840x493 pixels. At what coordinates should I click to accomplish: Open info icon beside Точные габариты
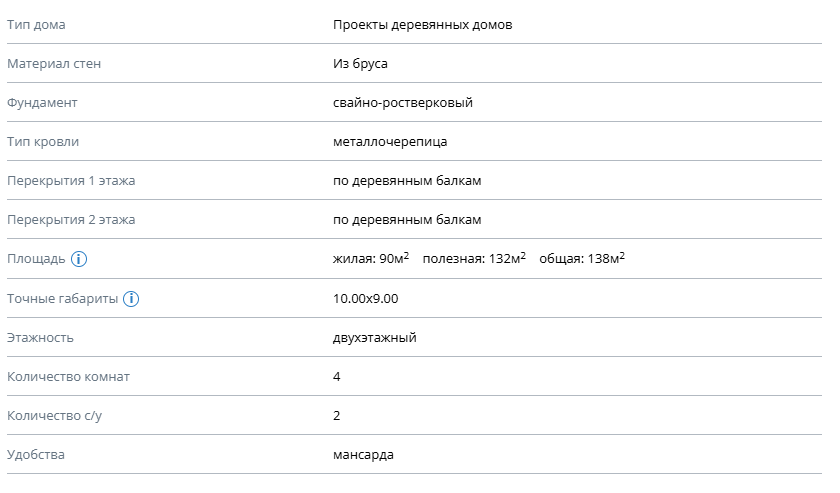tap(131, 298)
